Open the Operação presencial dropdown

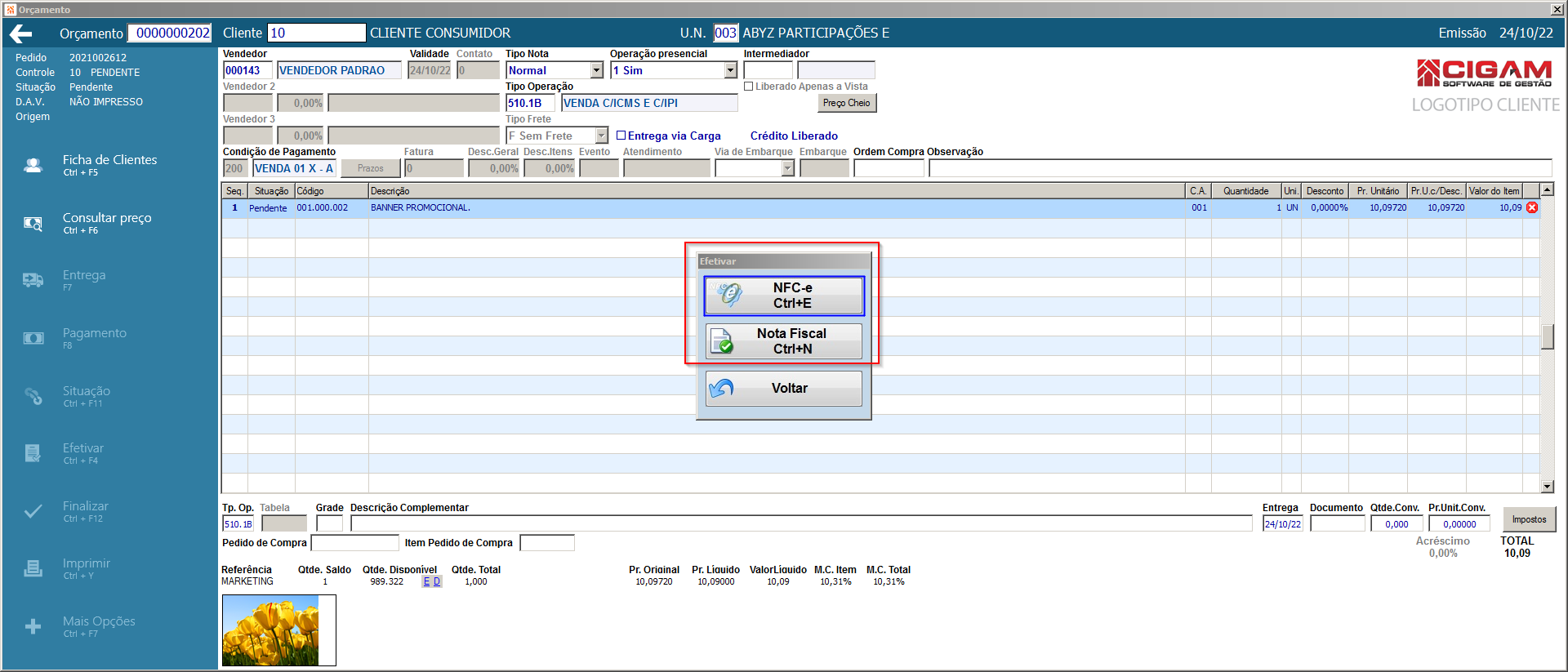pos(730,71)
